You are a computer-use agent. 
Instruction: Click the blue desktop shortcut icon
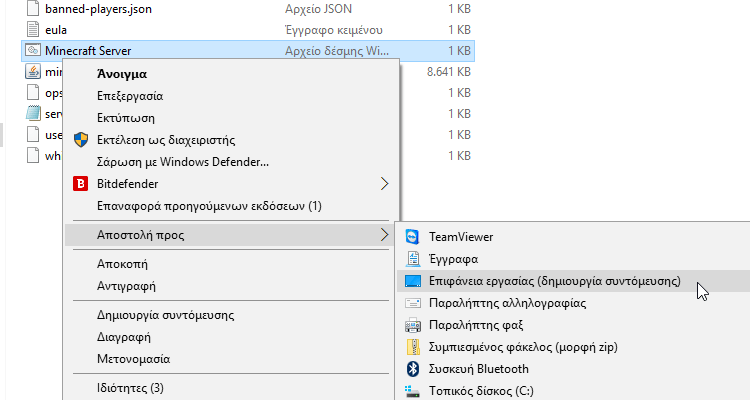(413, 281)
